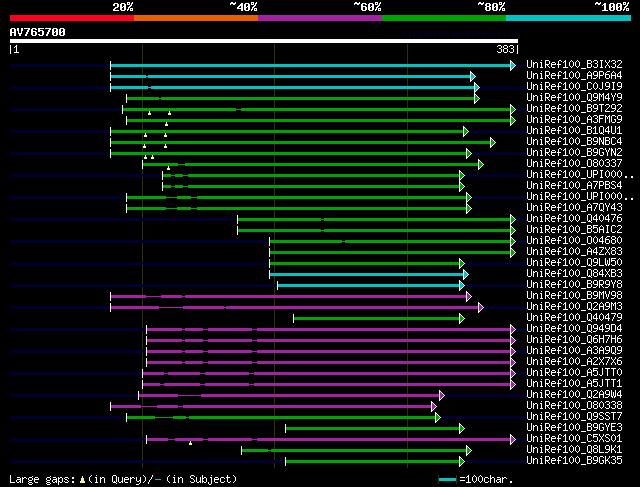Select the UniRef100_O80338 label
Viewport: 640px width, 487px height.
pyautogui.click(x=574, y=406)
